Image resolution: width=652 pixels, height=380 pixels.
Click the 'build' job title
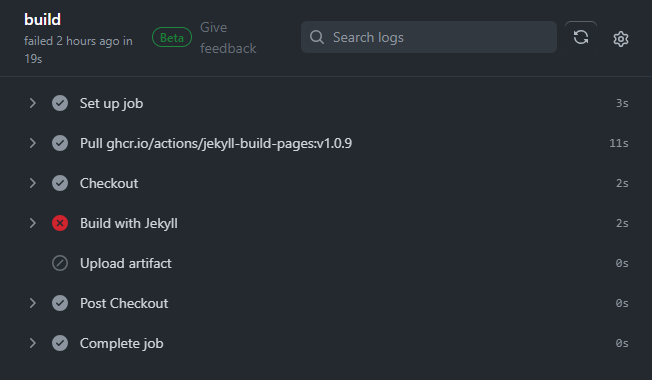tap(42, 20)
